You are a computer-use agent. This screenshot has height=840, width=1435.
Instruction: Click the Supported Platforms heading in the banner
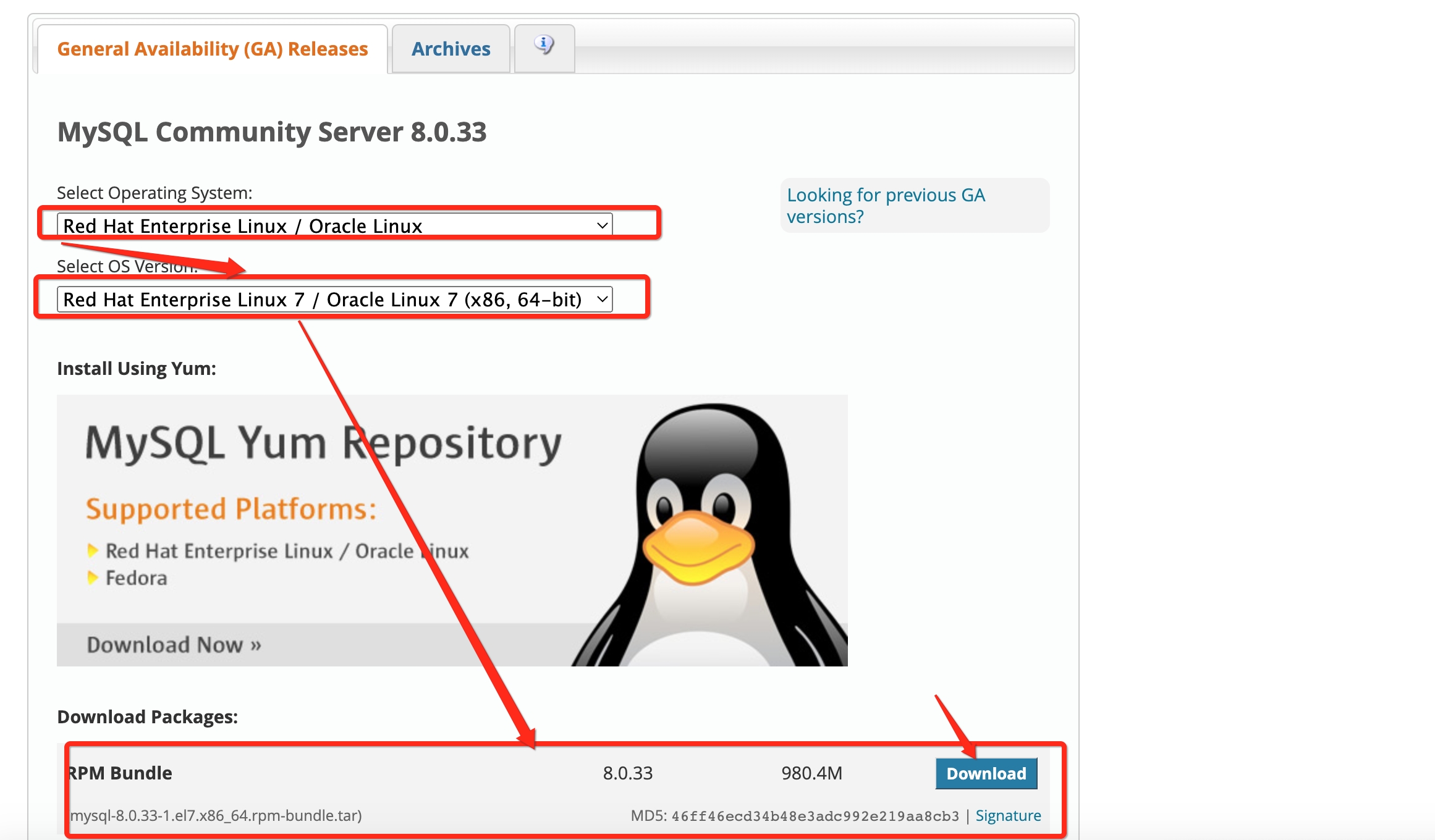click(x=229, y=509)
